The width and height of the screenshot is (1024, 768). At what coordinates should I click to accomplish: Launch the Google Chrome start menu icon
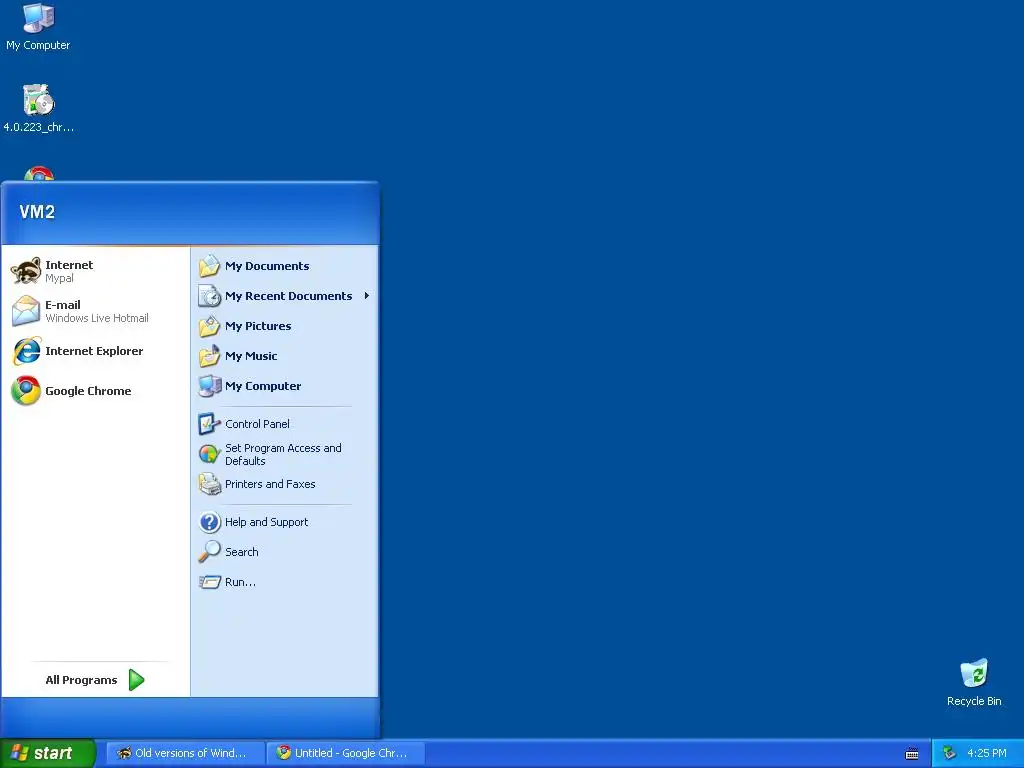coord(26,391)
